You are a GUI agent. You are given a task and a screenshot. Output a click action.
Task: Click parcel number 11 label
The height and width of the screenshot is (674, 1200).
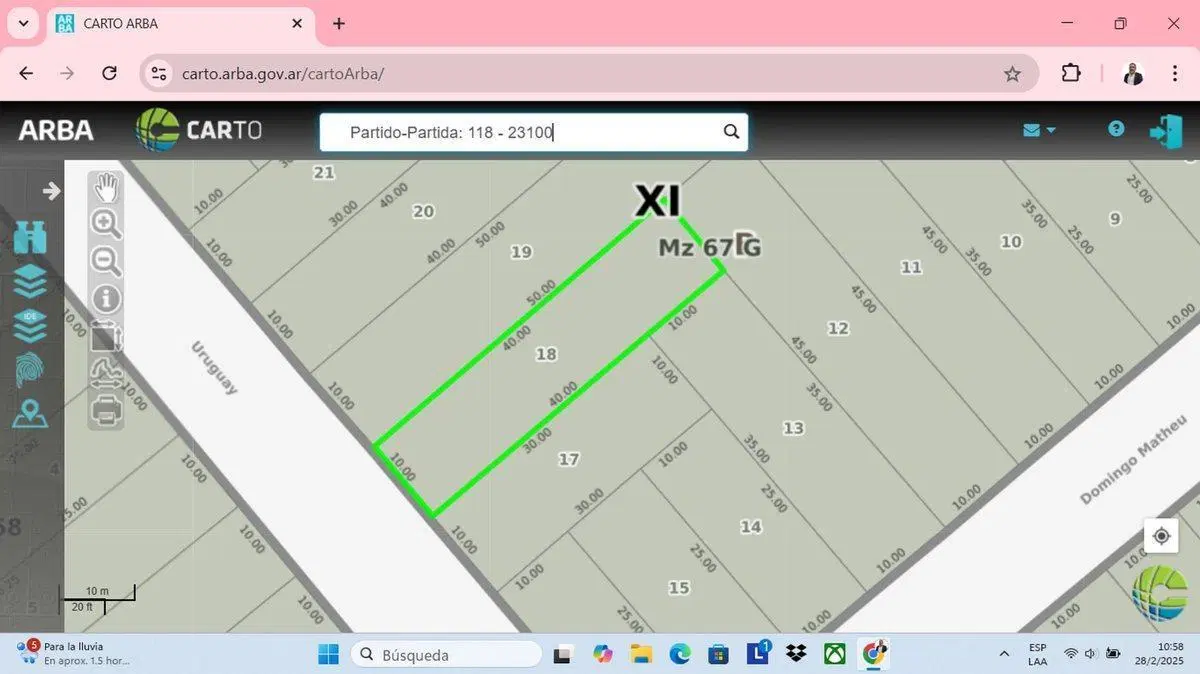click(911, 267)
